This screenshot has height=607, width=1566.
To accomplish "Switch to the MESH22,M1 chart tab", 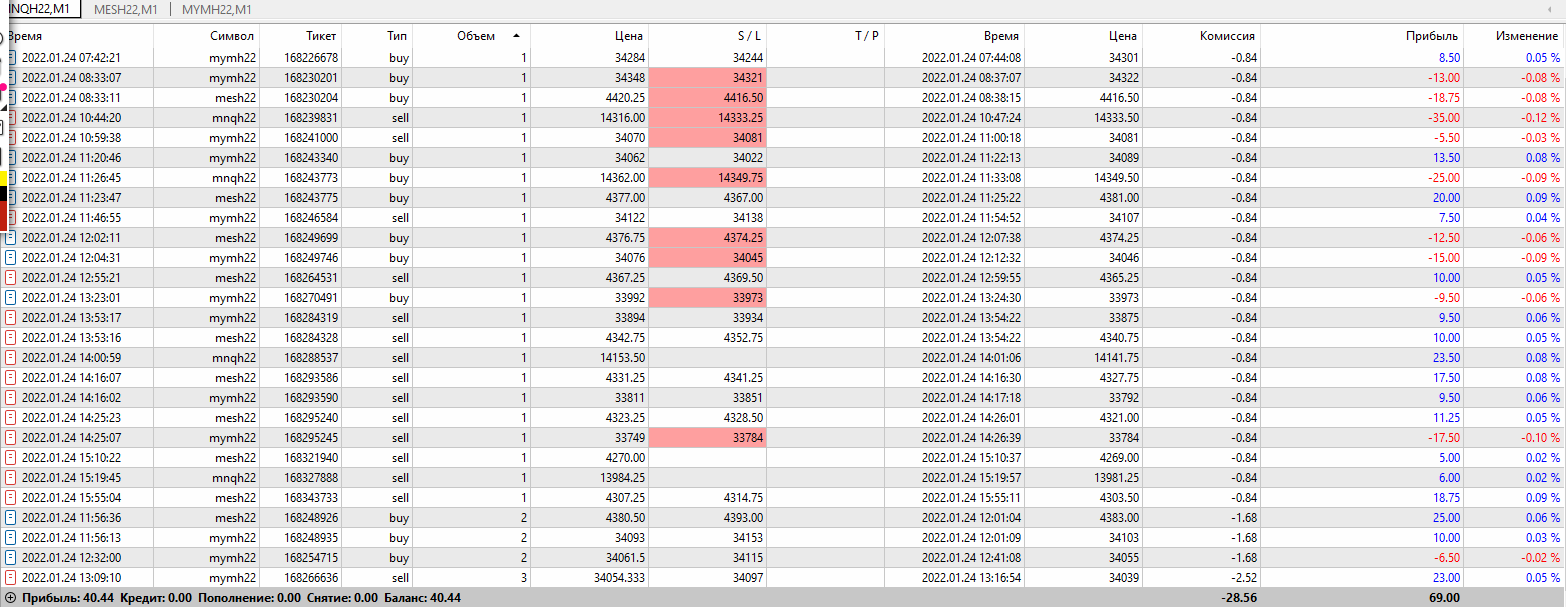I will pyautogui.click(x=124, y=10).
